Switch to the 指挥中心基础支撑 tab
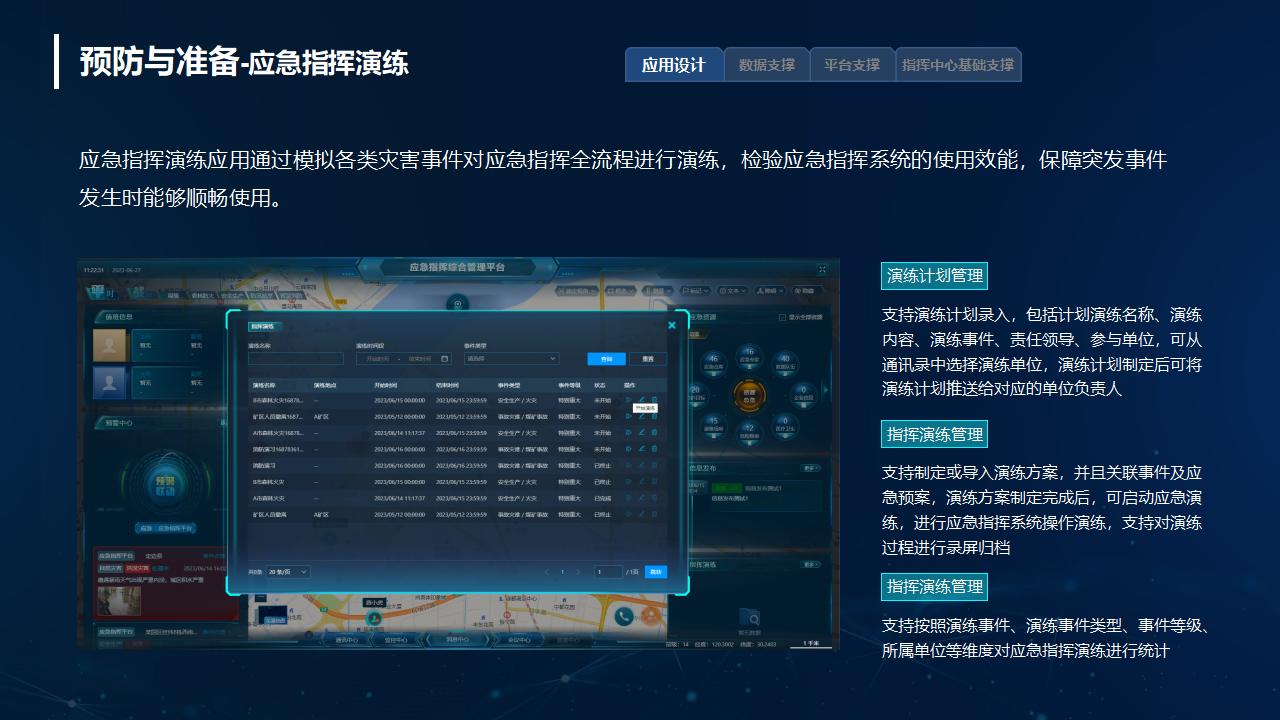Viewport: 1280px width, 720px height. click(958, 65)
